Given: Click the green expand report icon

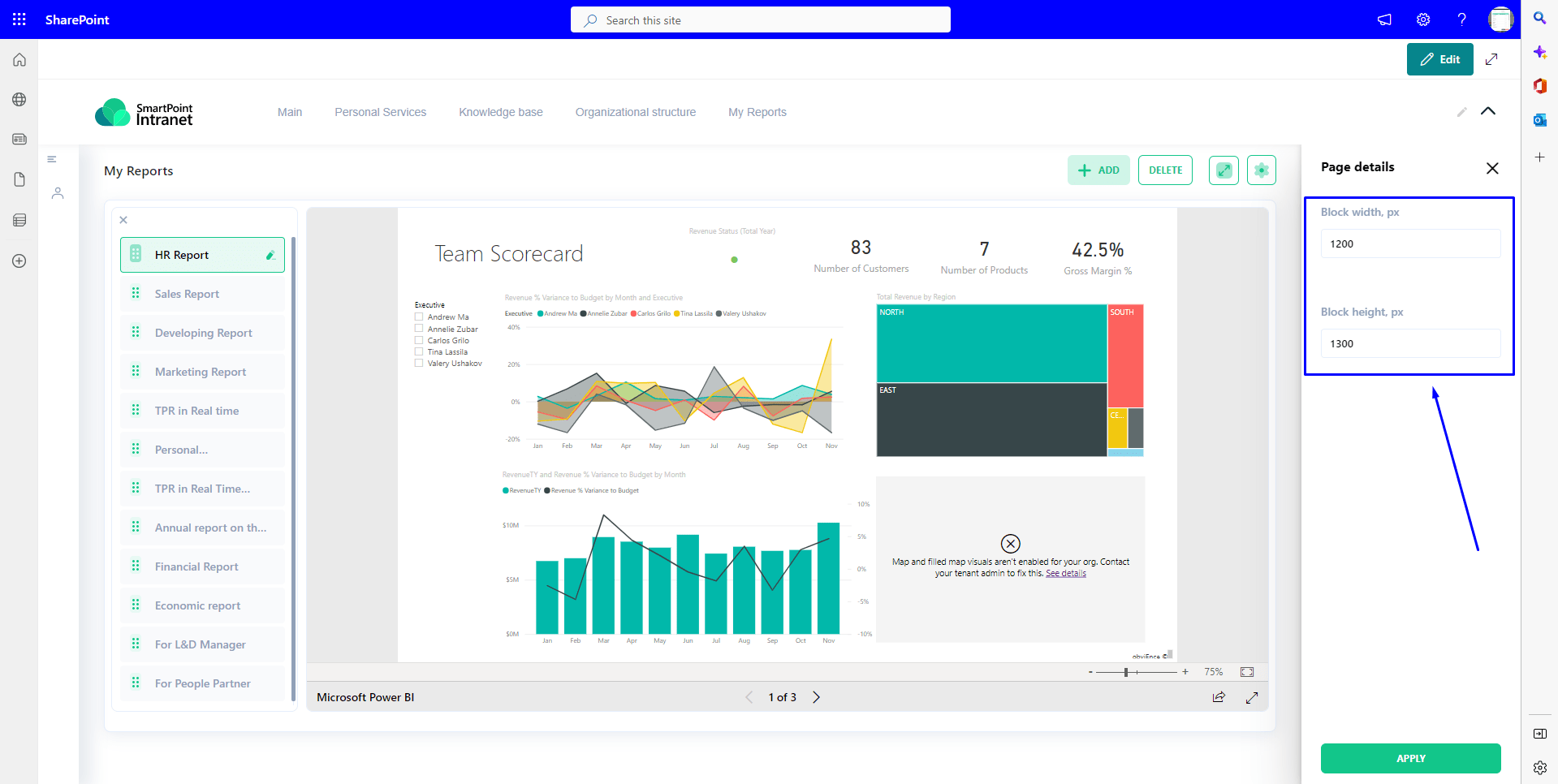Looking at the screenshot, I should click(1224, 170).
